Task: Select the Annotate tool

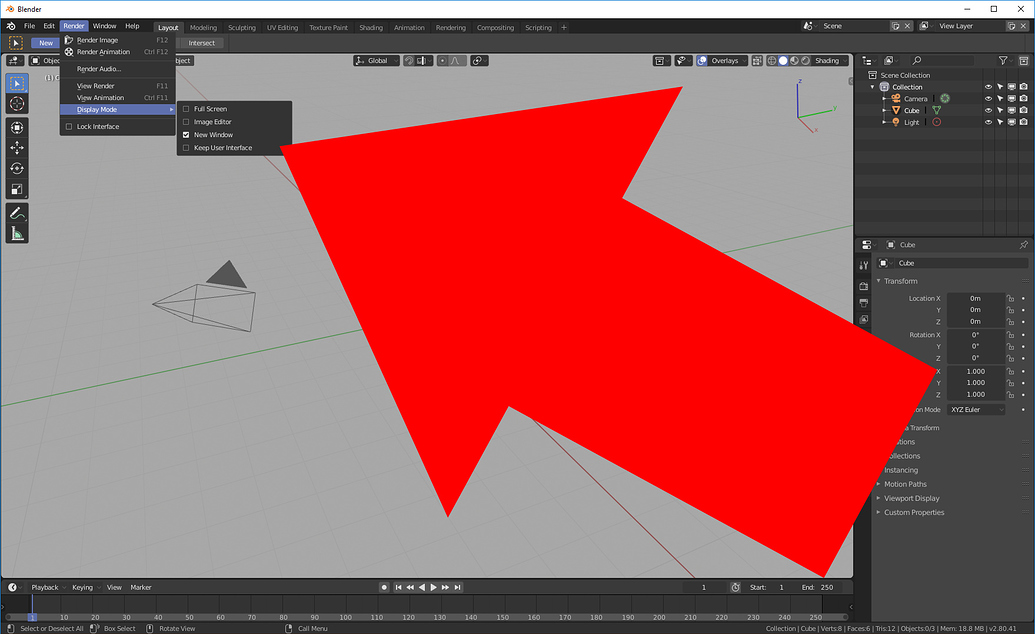Action: click(16, 212)
